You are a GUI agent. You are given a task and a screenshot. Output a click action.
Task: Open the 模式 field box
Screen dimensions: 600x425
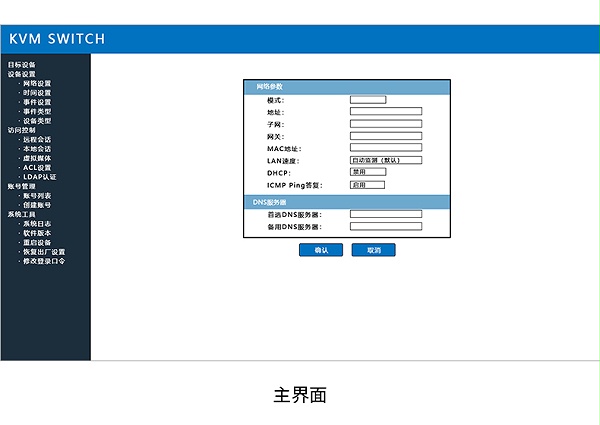click(368, 100)
